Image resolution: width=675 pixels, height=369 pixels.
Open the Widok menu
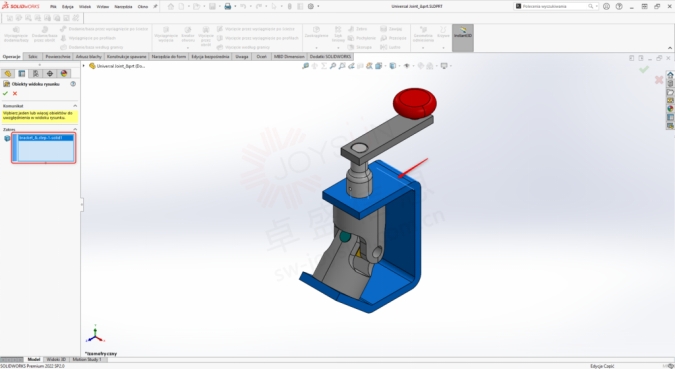pos(85,6)
